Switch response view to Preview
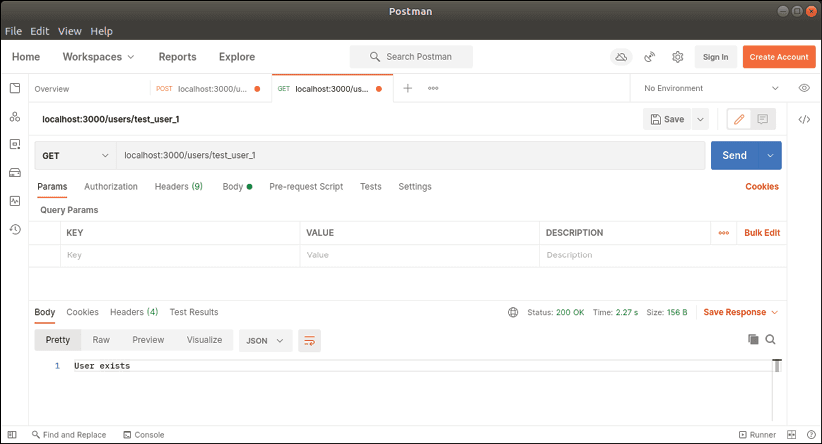This screenshot has height=444, width=822. click(148, 340)
